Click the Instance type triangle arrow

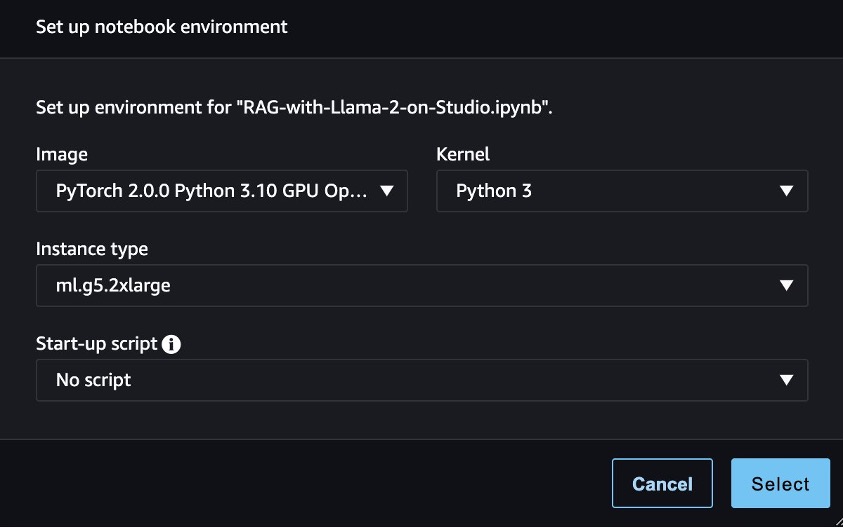tap(786, 285)
